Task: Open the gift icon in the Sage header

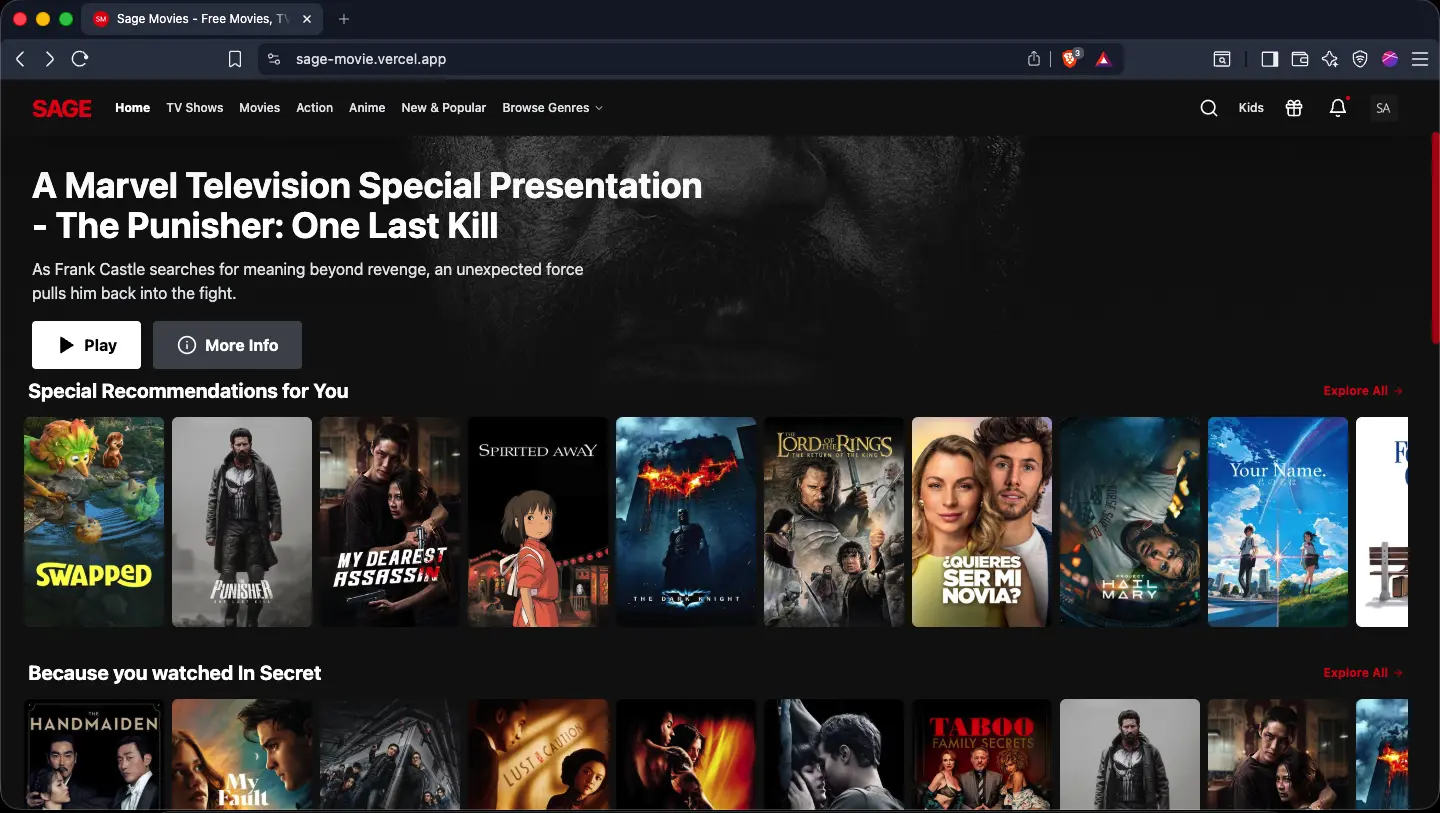Action: click(1294, 108)
